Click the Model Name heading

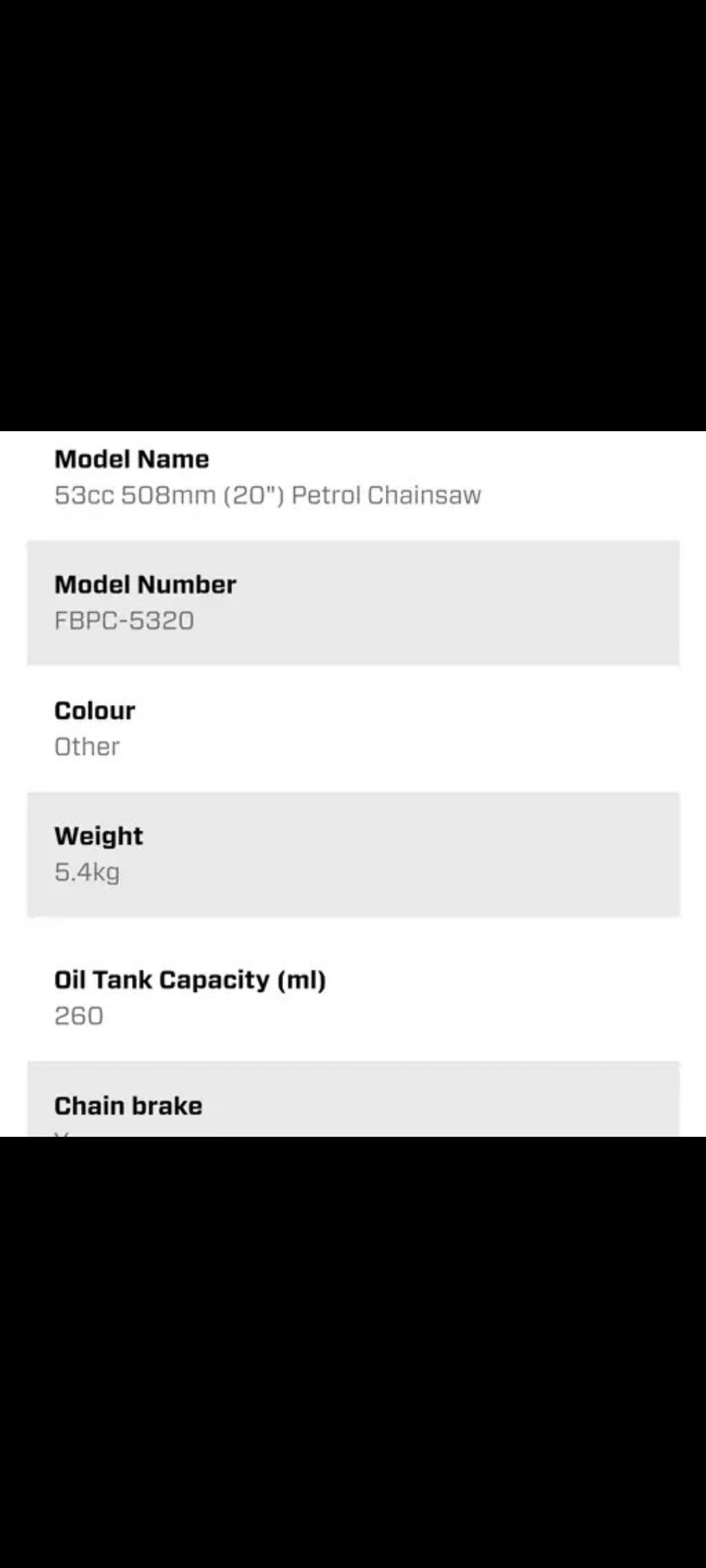pos(131,459)
